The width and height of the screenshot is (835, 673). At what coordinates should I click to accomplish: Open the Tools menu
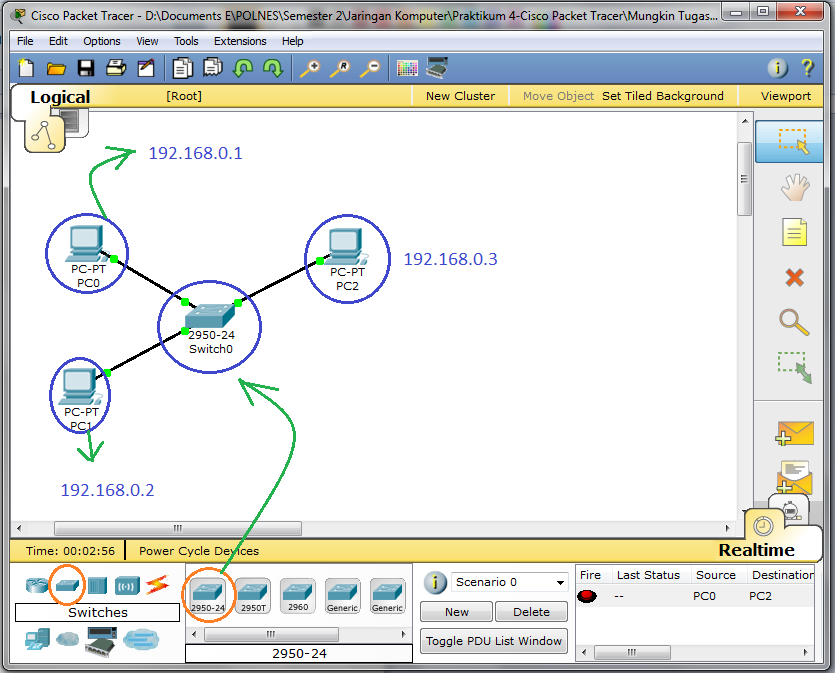coord(186,41)
